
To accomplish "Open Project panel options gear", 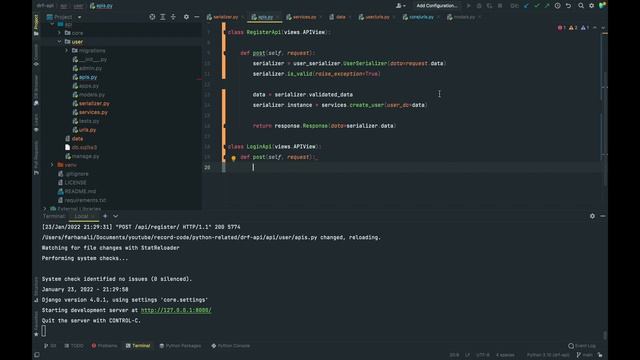I will pyautogui.click(x=186, y=17).
